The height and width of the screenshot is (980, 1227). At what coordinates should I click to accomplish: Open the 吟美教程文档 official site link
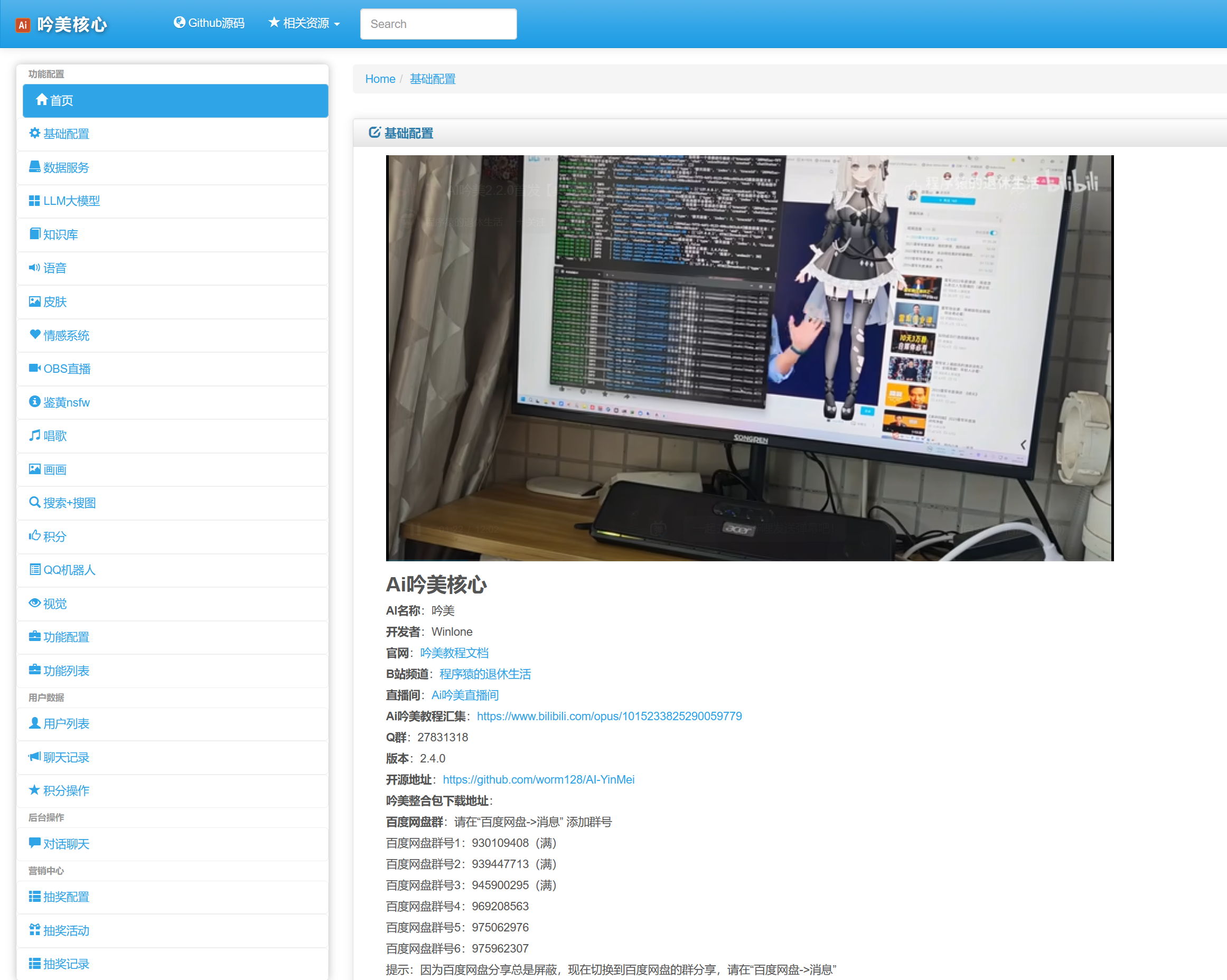(x=454, y=653)
